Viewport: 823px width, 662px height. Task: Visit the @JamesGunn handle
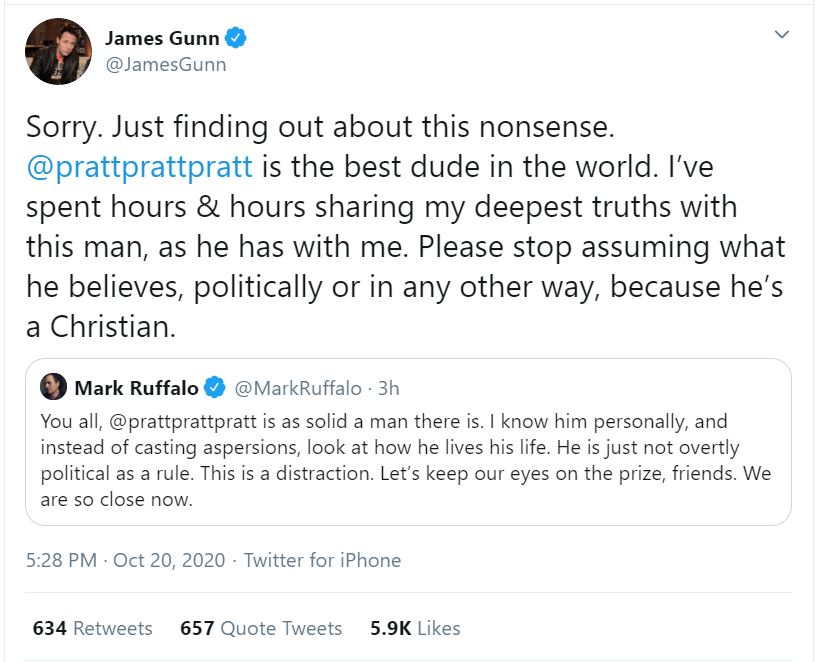click(x=165, y=65)
